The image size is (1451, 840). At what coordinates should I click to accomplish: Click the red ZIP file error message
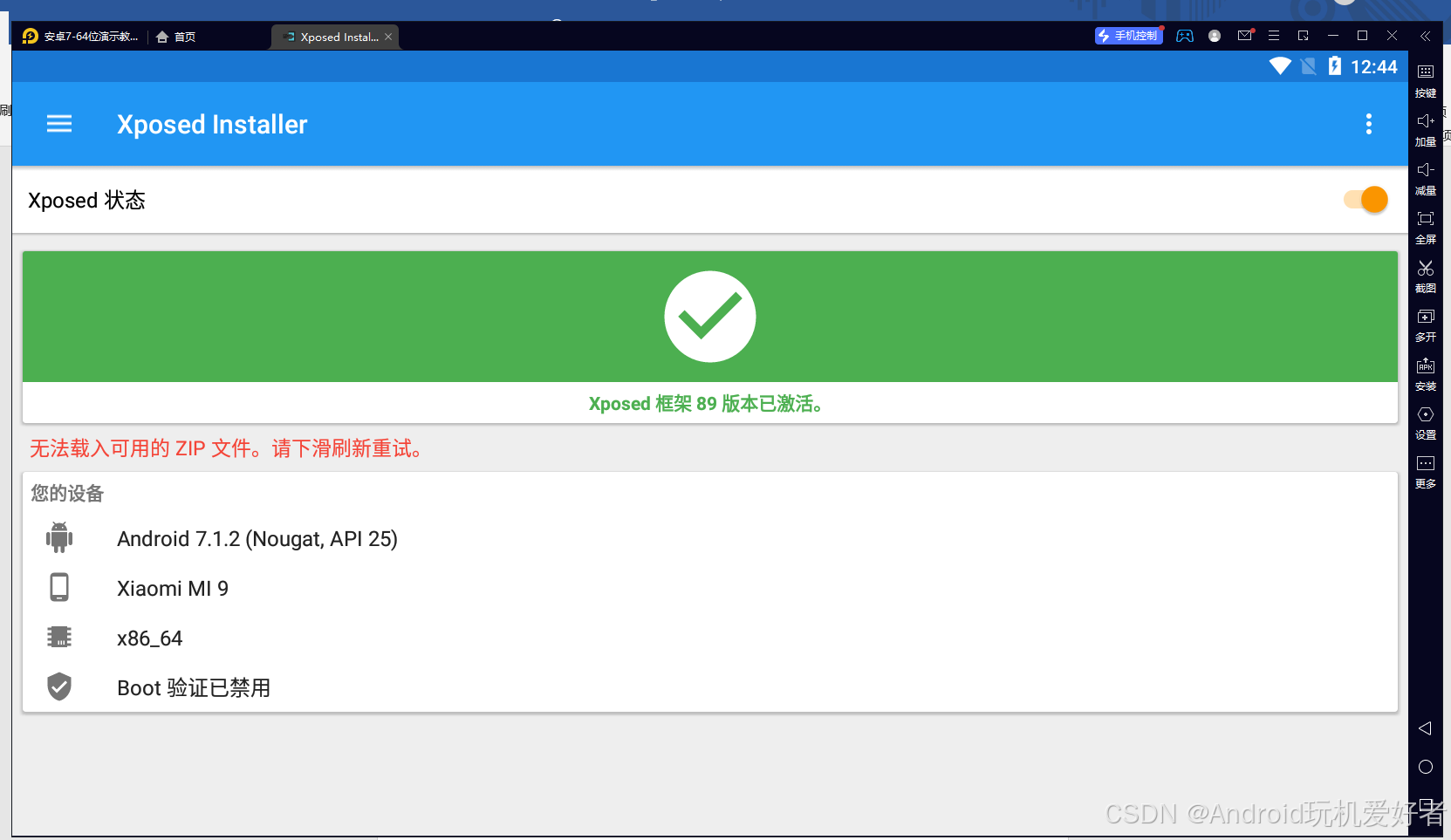227,448
